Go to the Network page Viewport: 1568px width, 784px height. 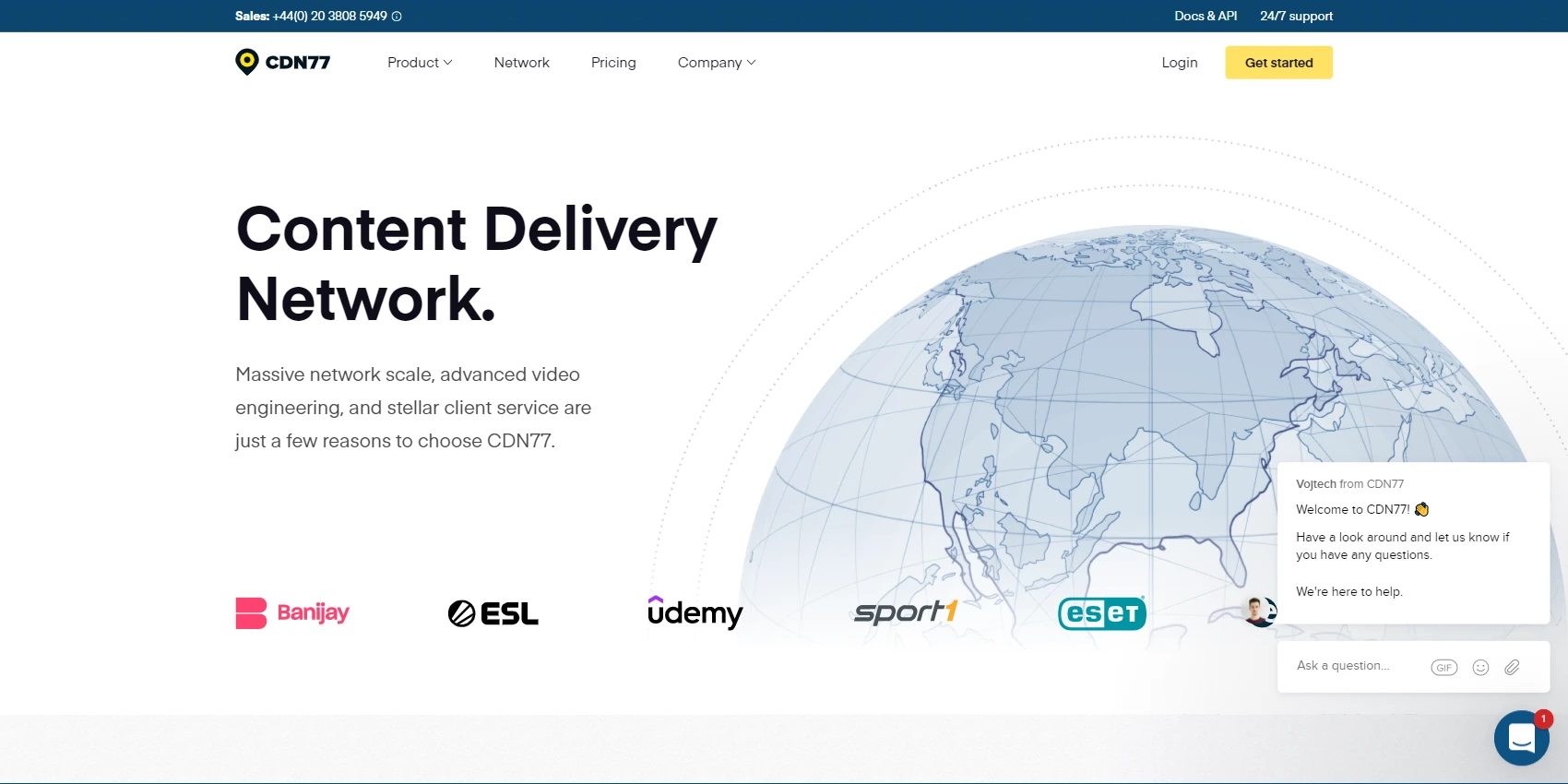pyautogui.click(x=522, y=62)
